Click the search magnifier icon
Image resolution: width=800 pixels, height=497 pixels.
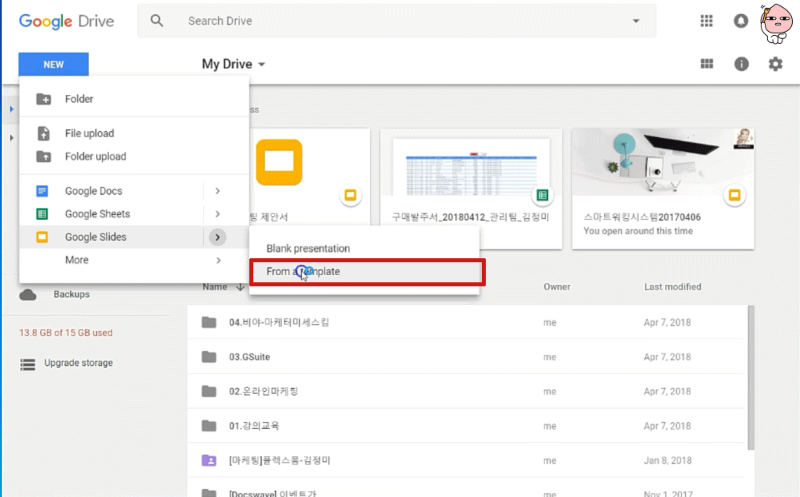[157, 21]
